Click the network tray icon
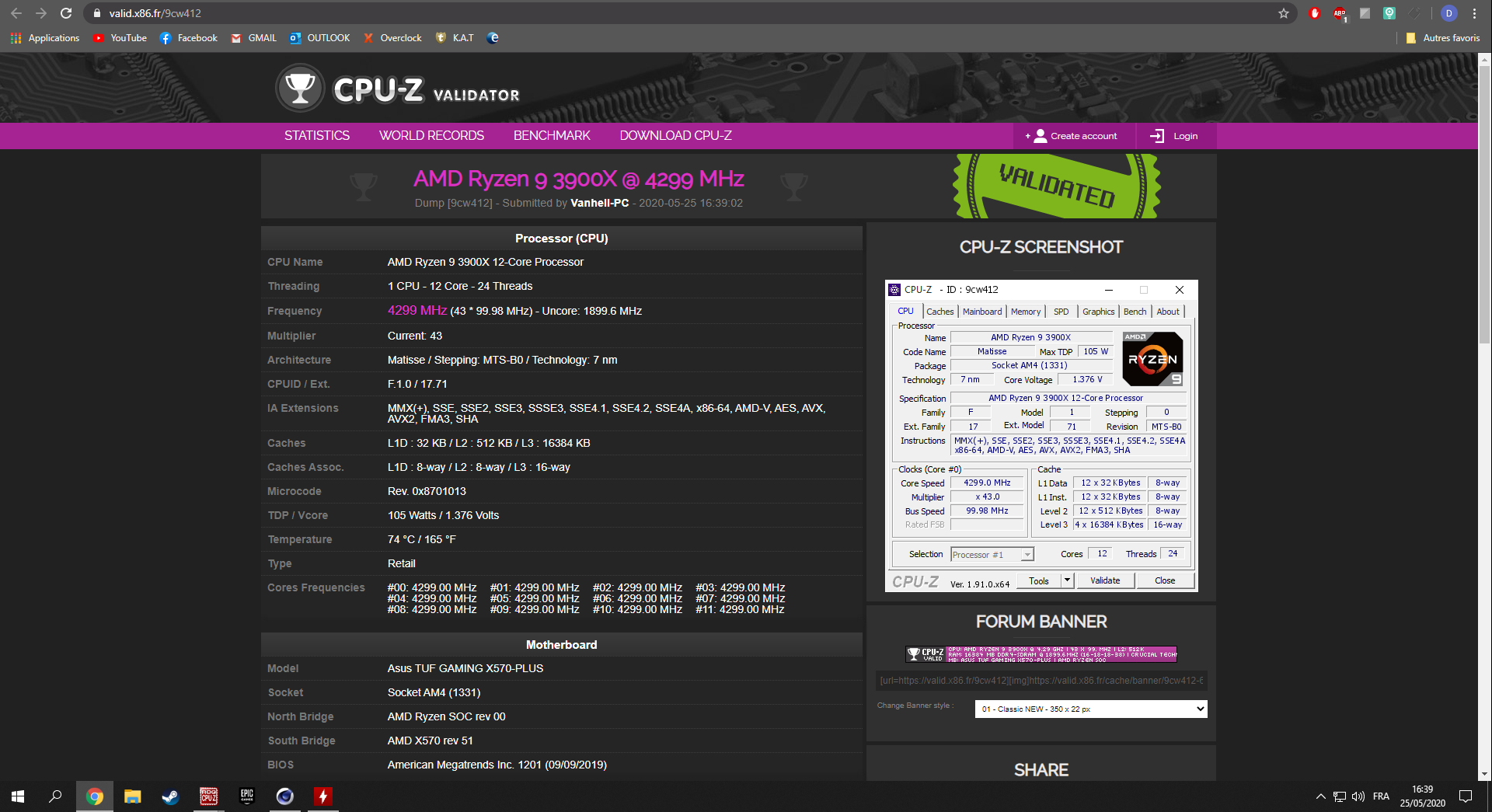1492x812 pixels. point(1340,796)
